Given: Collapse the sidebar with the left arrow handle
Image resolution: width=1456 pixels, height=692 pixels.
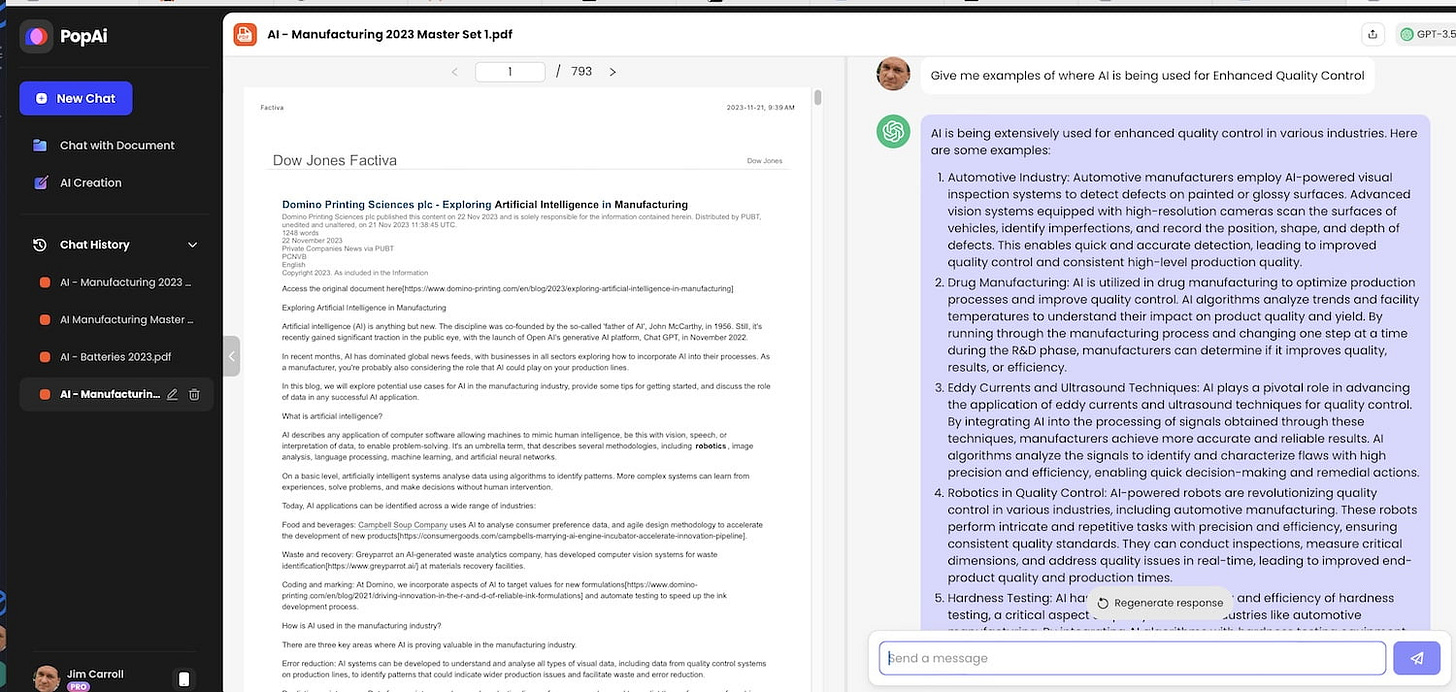Looking at the screenshot, I should click(231, 355).
